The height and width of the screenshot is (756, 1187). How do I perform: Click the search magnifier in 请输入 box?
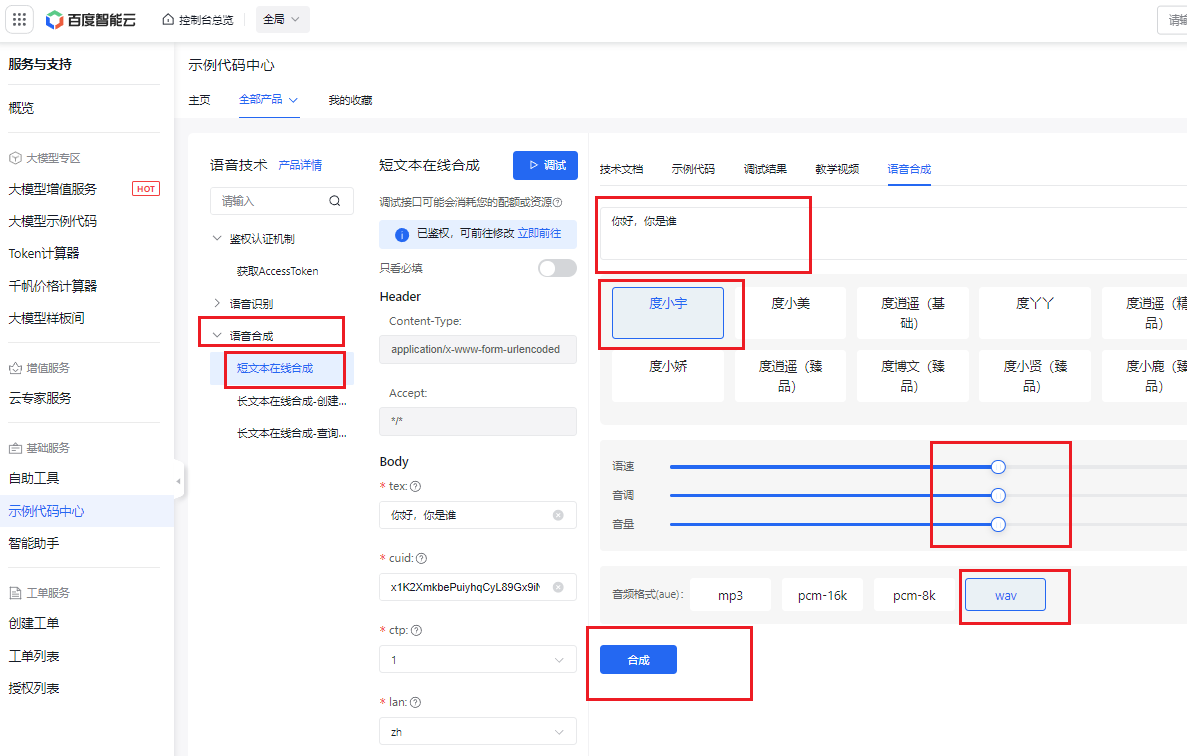335,201
